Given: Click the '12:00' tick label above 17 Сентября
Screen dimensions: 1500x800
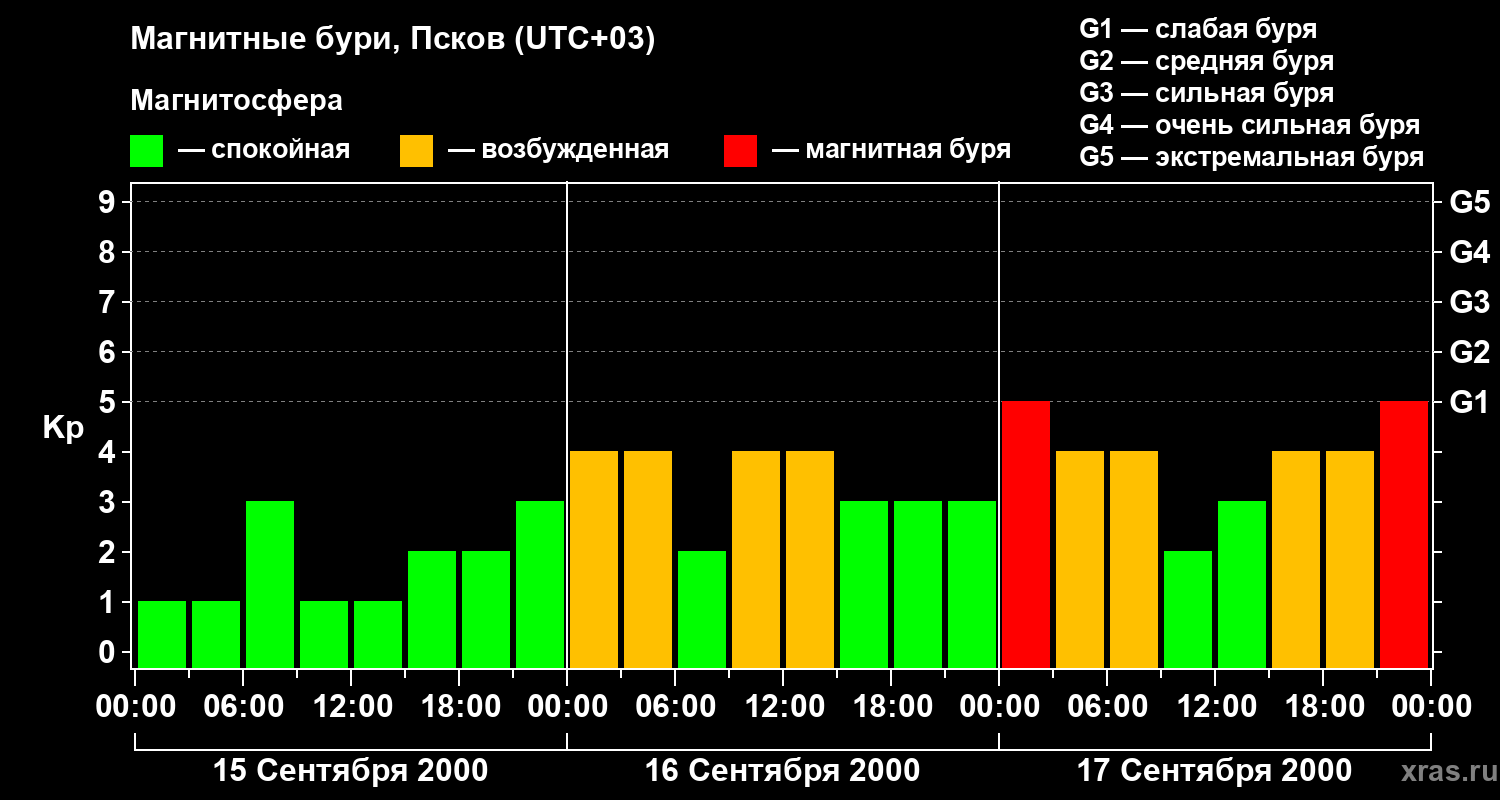Looking at the screenshot, I should tap(1215, 706).
